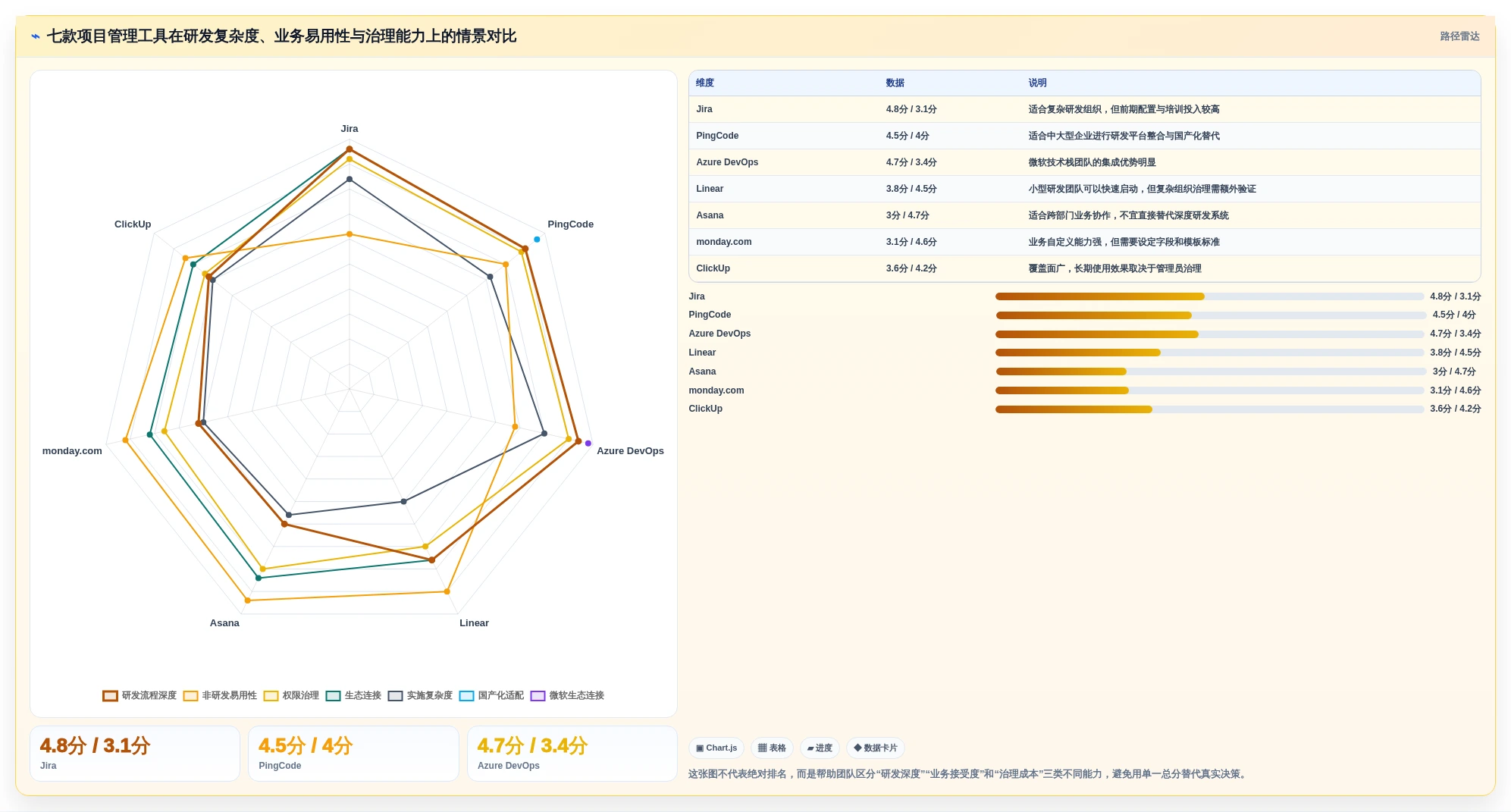The width and height of the screenshot is (1511, 812).
Task: Click the monday.com progress bar
Action: 1209,390
